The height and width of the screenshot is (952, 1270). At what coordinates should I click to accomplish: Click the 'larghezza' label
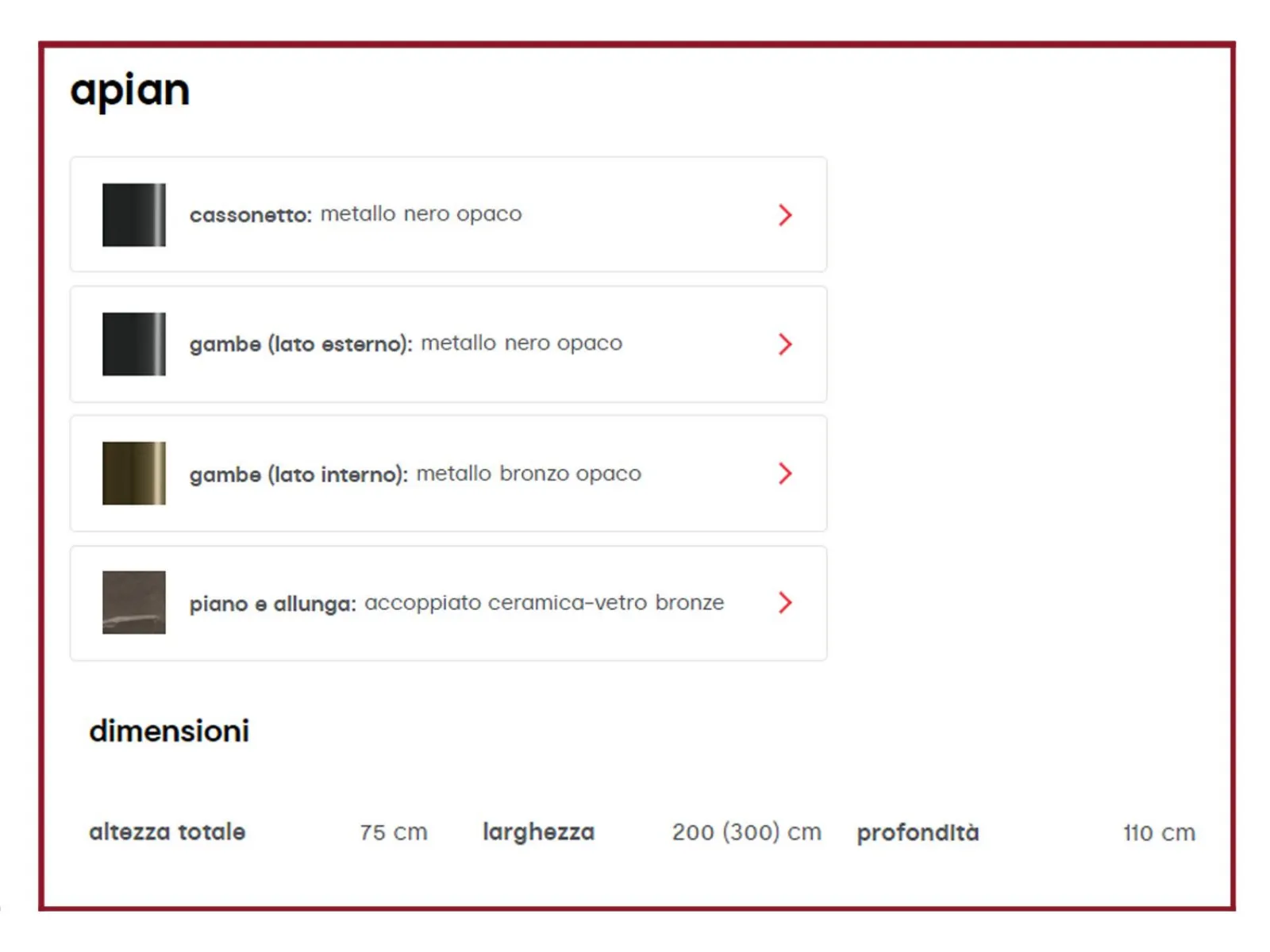(539, 832)
